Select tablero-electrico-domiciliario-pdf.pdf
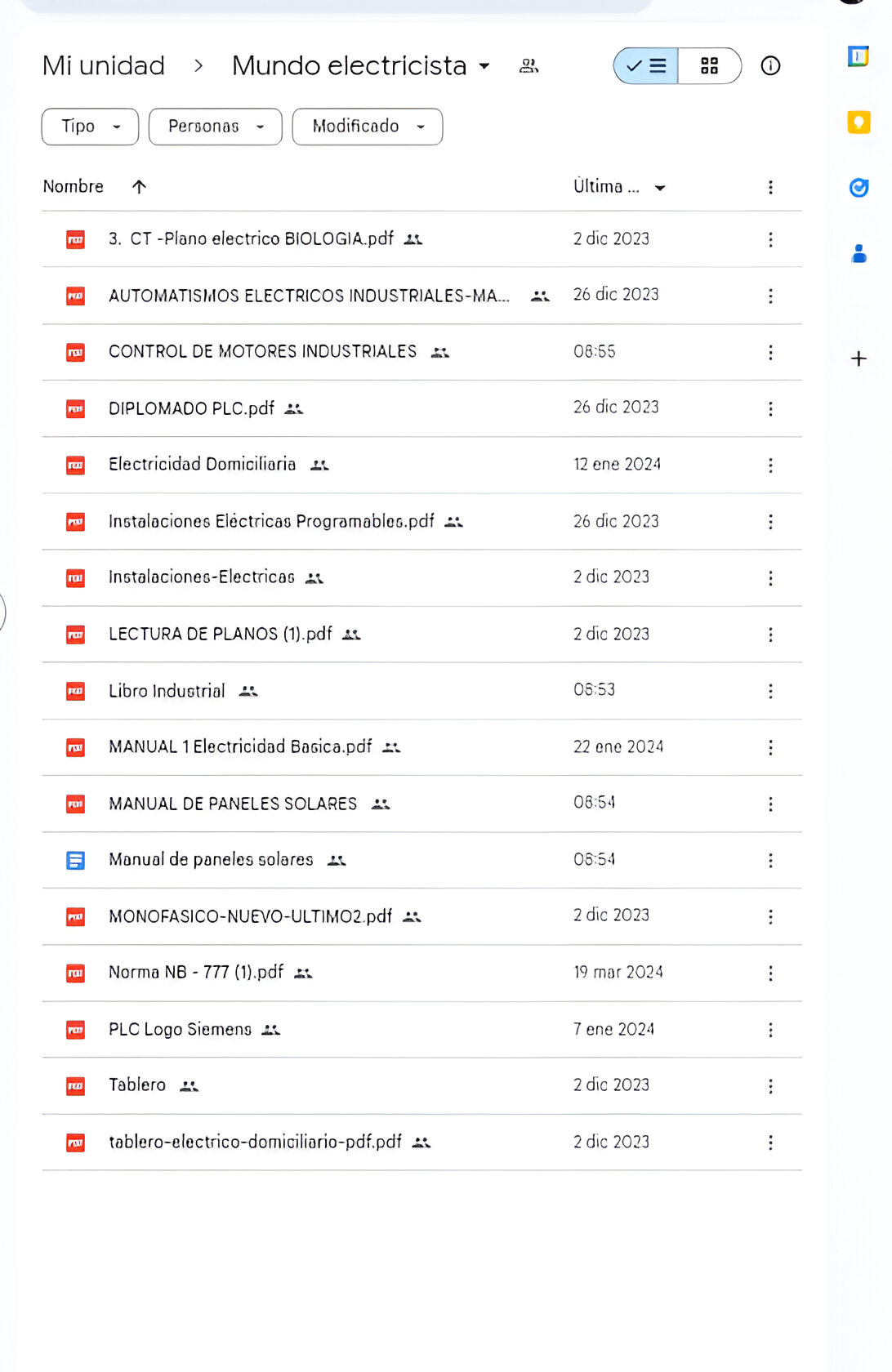892x1372 pixels. [421, 1143]
